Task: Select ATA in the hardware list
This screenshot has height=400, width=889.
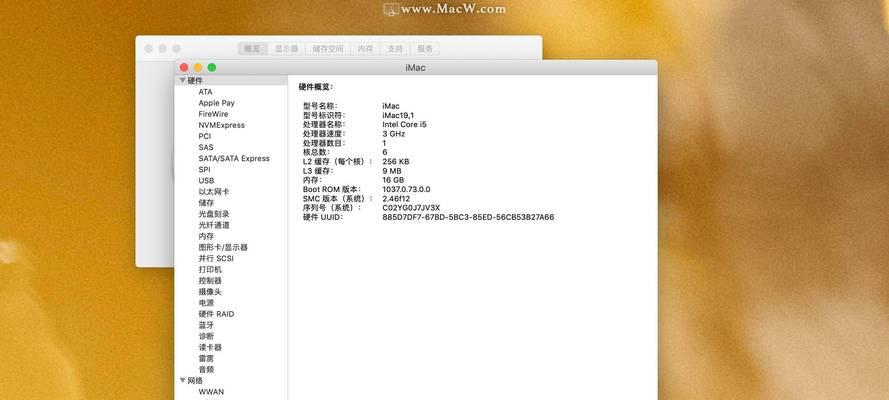Action: (205, 92)
